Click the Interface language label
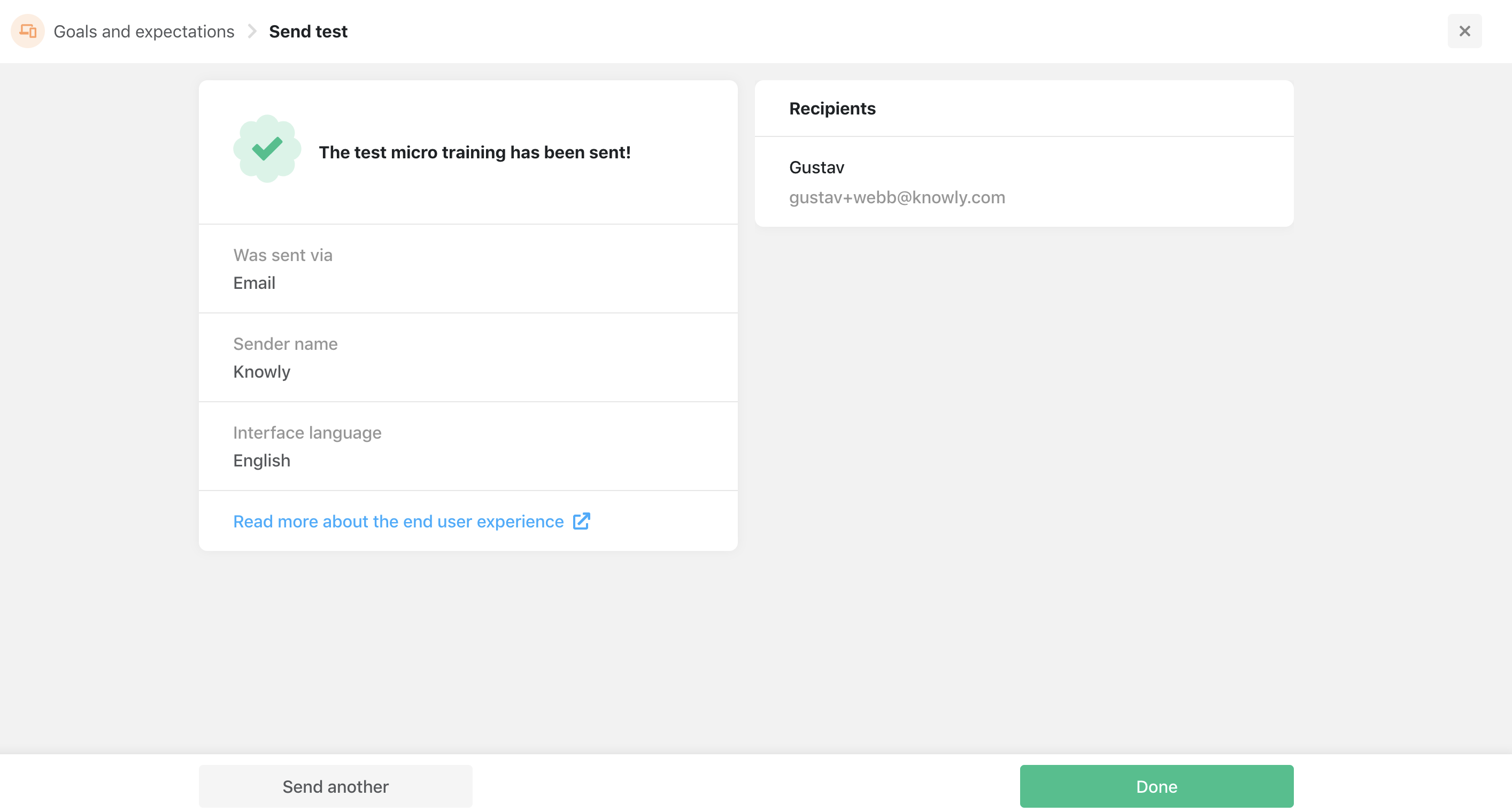 tap(307, 433)
